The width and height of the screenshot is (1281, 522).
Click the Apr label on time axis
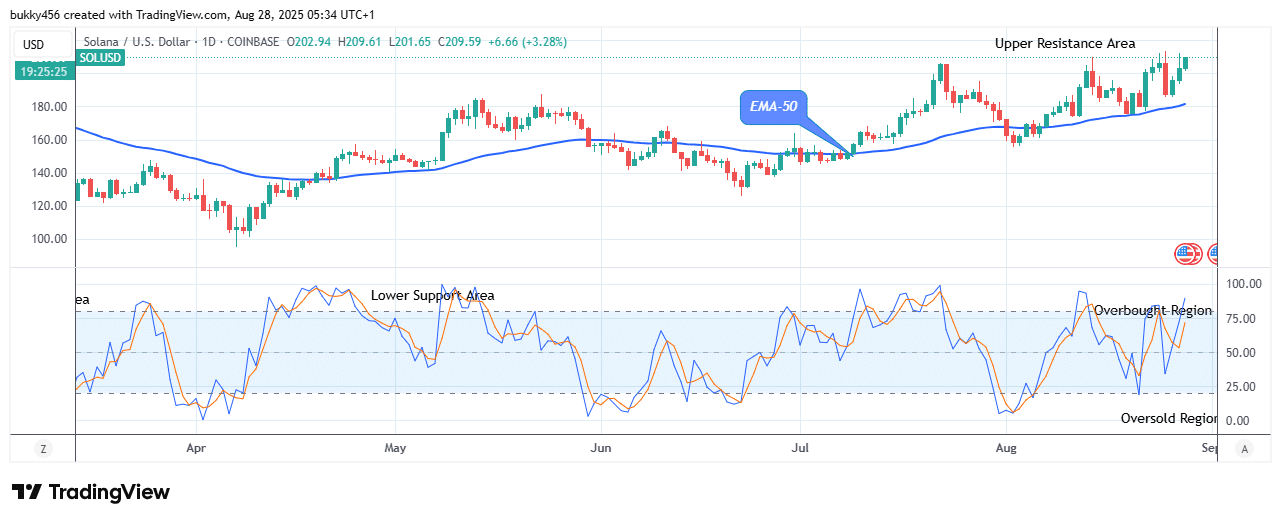pyautogui.click(x=196, y=449)
